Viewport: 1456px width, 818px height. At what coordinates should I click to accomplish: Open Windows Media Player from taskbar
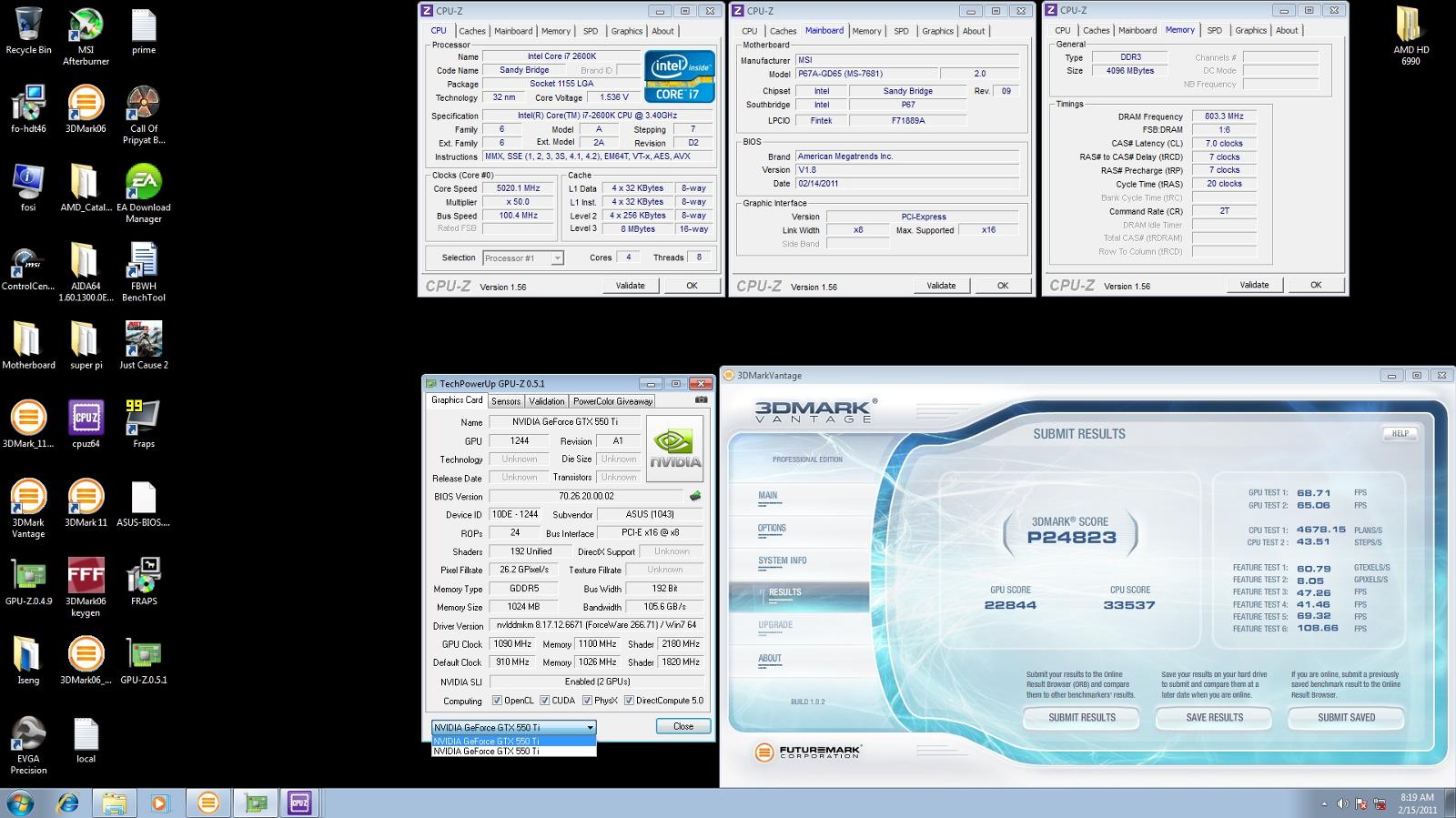(x=160, y=803)
